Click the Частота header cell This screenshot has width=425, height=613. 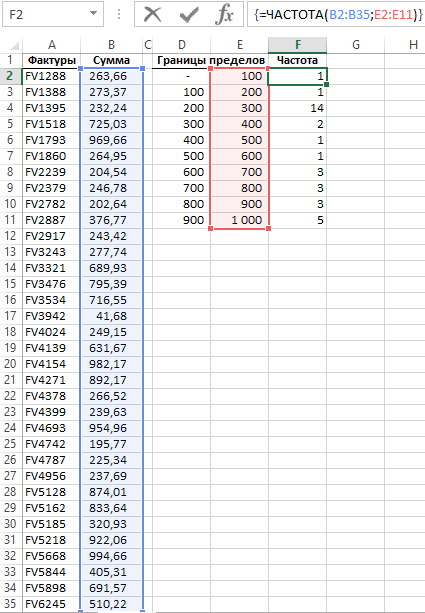pyautogui.click(x=298, y=60)
